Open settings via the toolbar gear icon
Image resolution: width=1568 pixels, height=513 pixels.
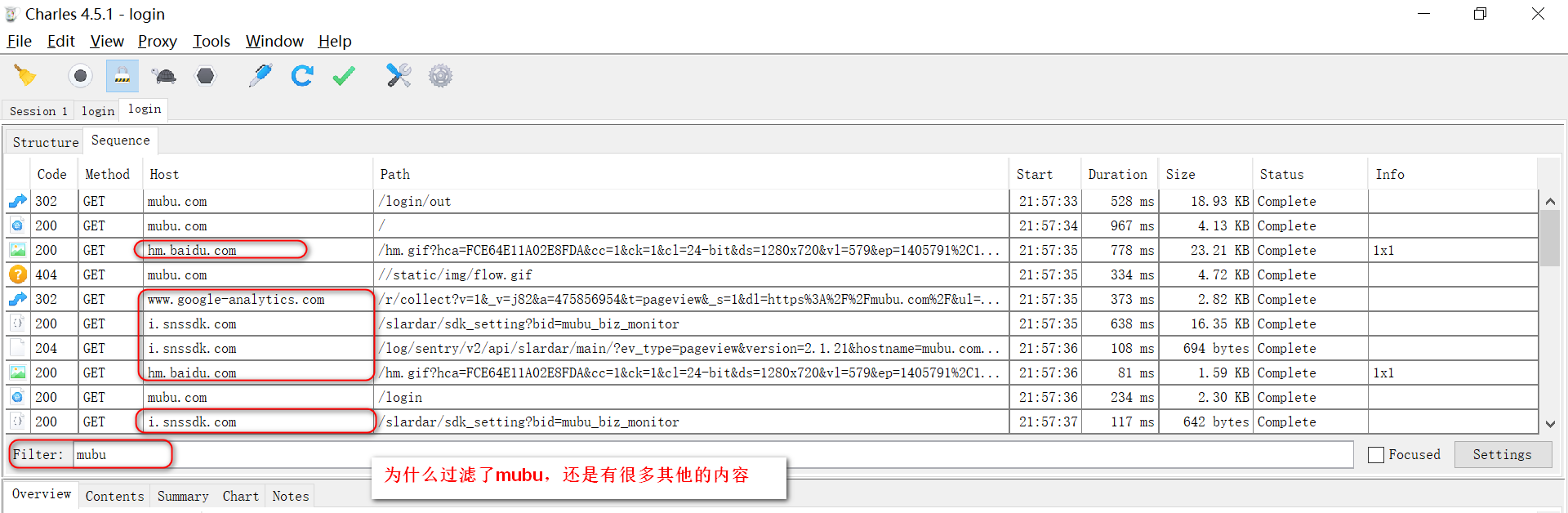tap(440, 76)
